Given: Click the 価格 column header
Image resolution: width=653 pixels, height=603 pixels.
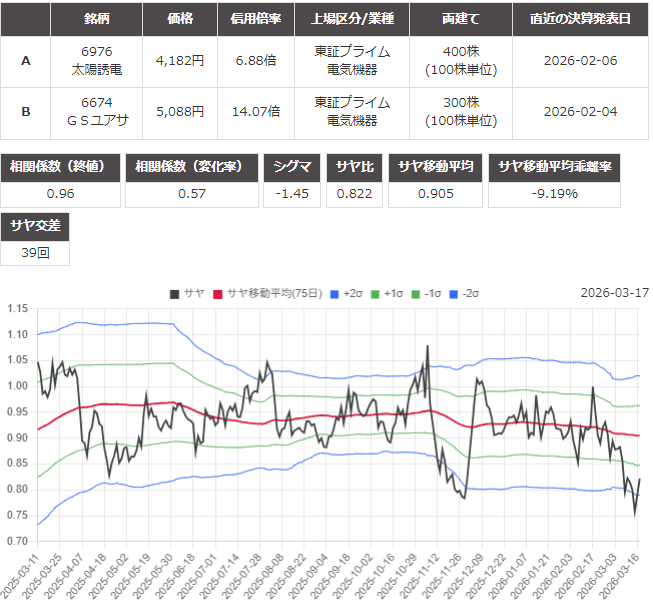Looking at the screenshot, I should [x=180, y=20].
